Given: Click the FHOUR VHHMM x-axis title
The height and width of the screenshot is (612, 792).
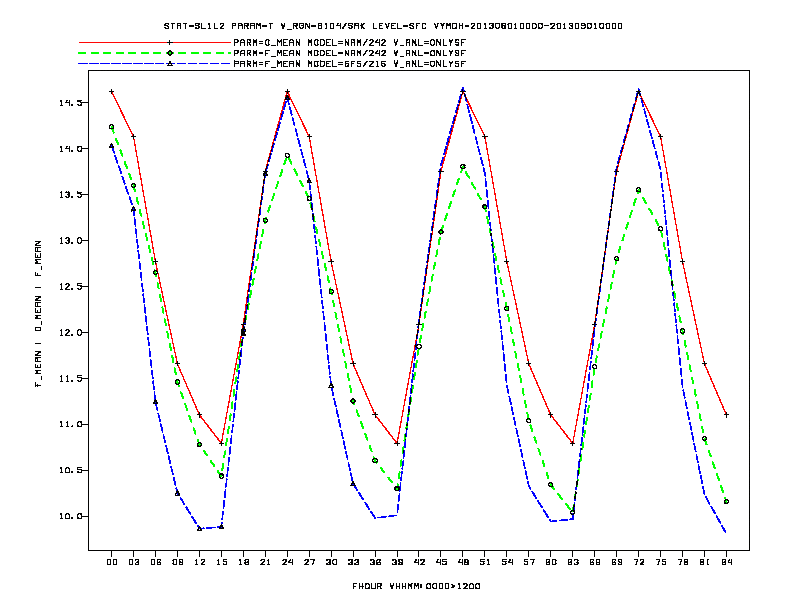Looking at the screenshot, I should [x=416, y=586].
